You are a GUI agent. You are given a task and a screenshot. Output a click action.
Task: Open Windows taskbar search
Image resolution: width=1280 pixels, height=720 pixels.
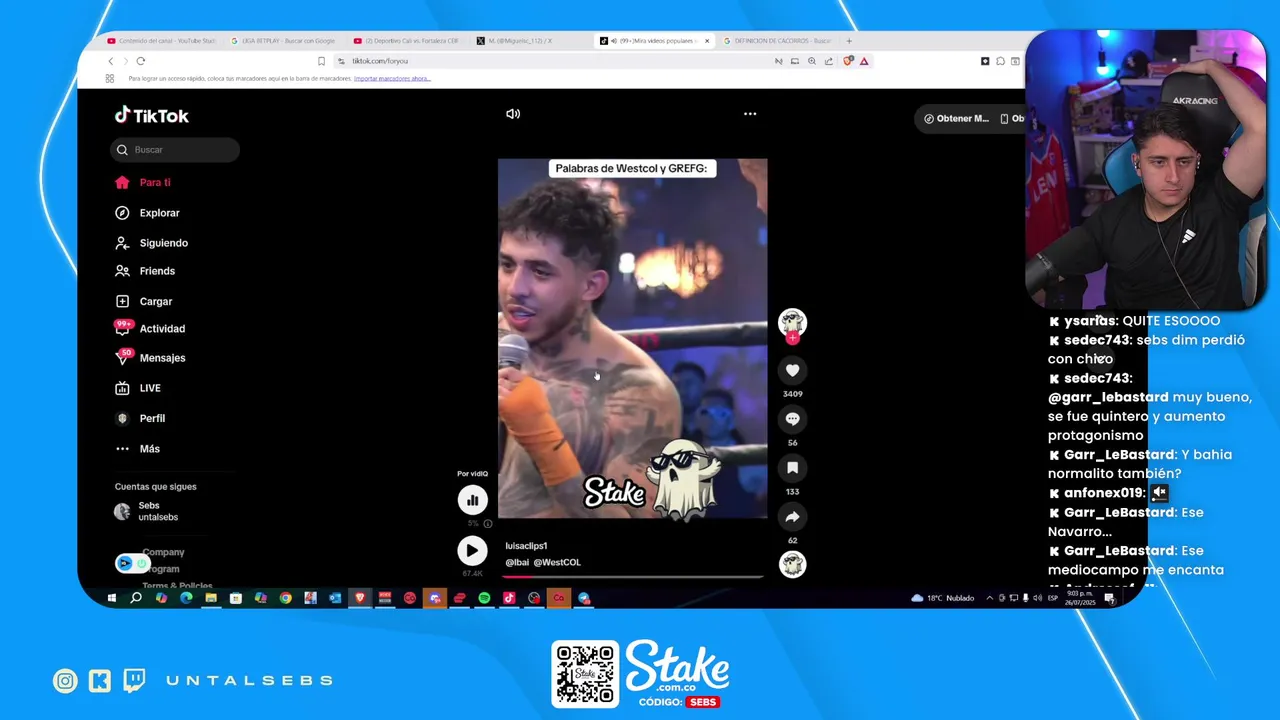tap(136, 598)
